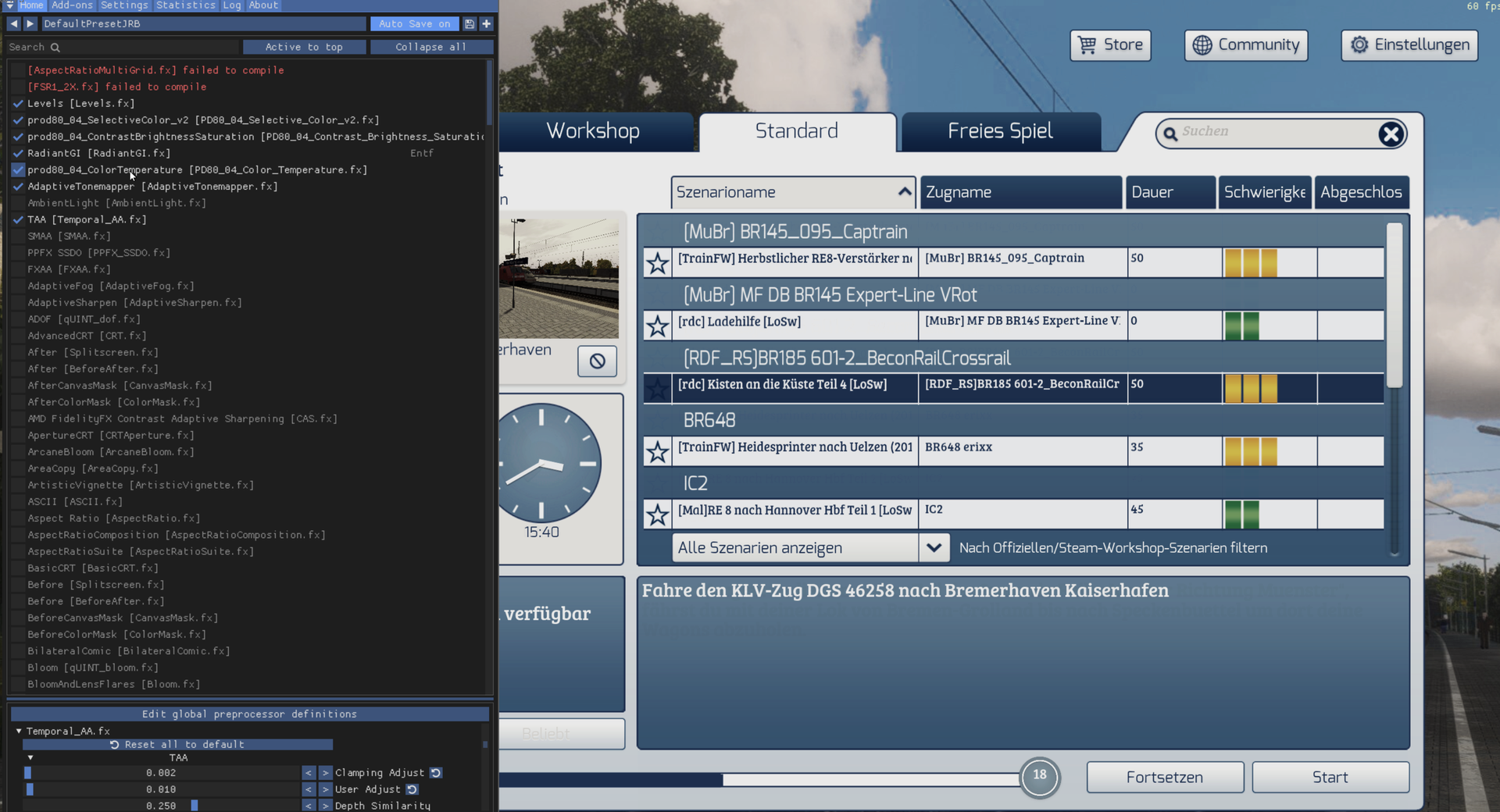Favorite the Ladehilfe scenario star
This screenshot has height=812, width=1500.
click(658, 326)
